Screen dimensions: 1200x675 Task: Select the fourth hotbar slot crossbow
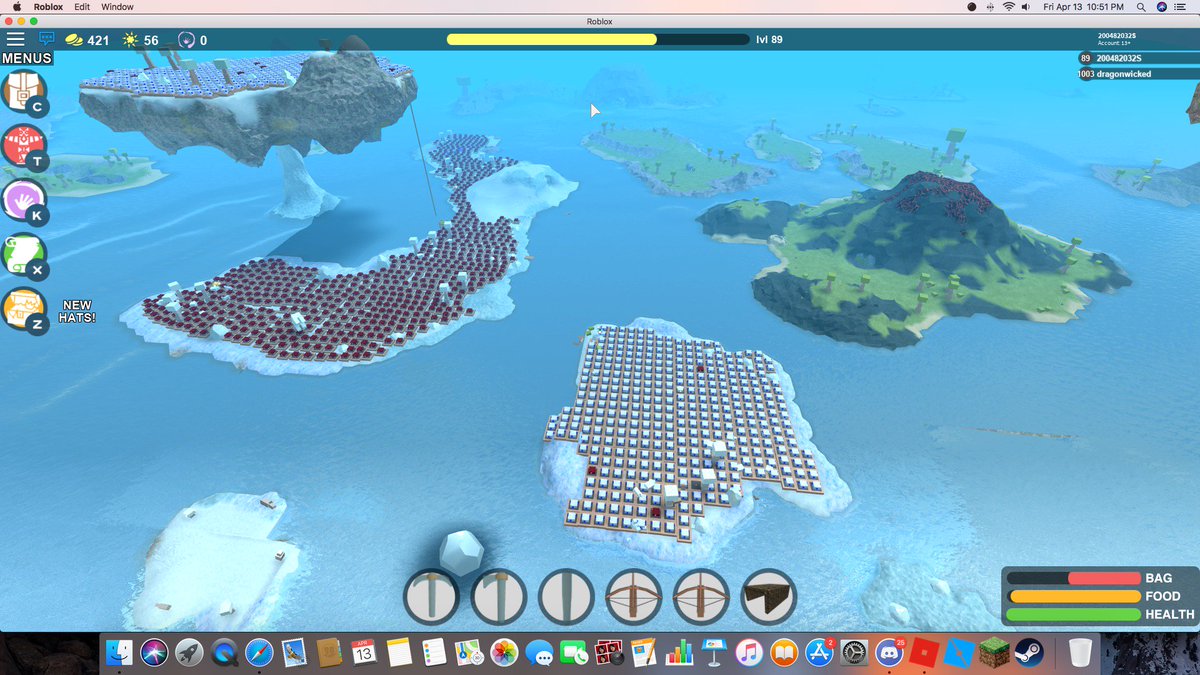(x=634, y=597)
